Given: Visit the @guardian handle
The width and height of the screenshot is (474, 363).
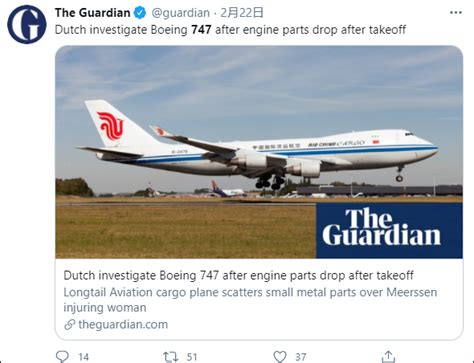Looking at the screenshot, I should point(180,13).
